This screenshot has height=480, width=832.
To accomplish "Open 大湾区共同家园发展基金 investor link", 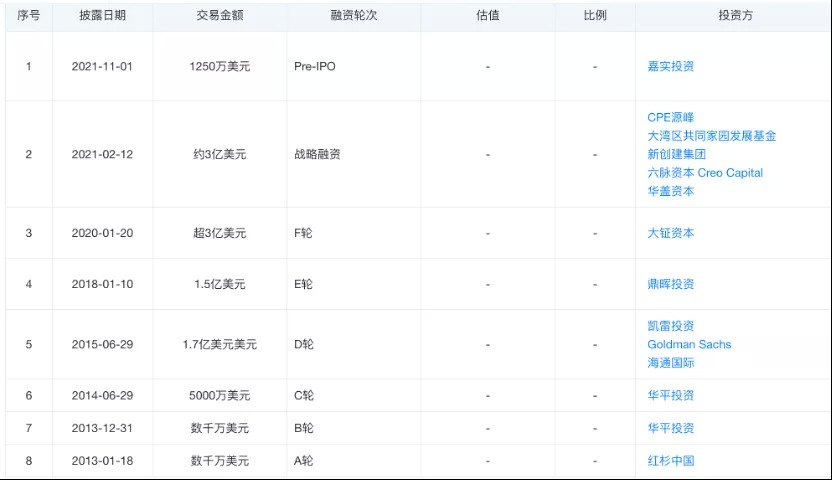I will (x=712, y=136).
